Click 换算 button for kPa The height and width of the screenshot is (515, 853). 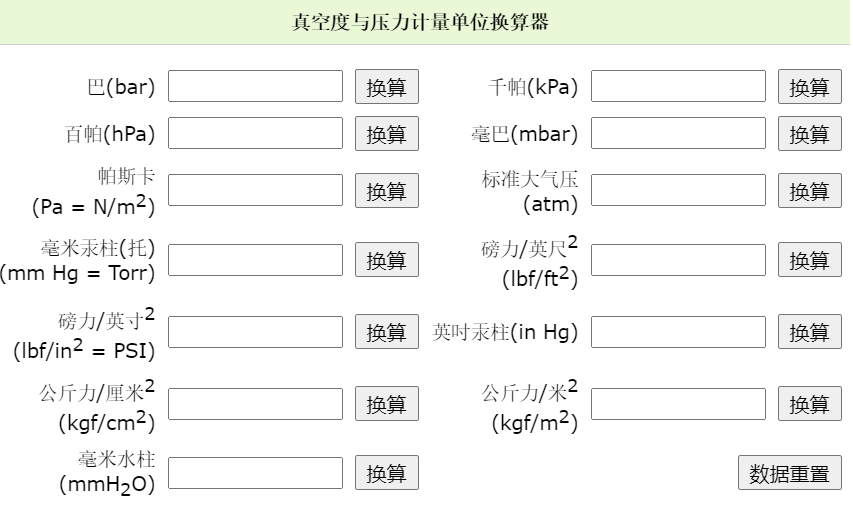pyautogui.click(x=809, y=87)
